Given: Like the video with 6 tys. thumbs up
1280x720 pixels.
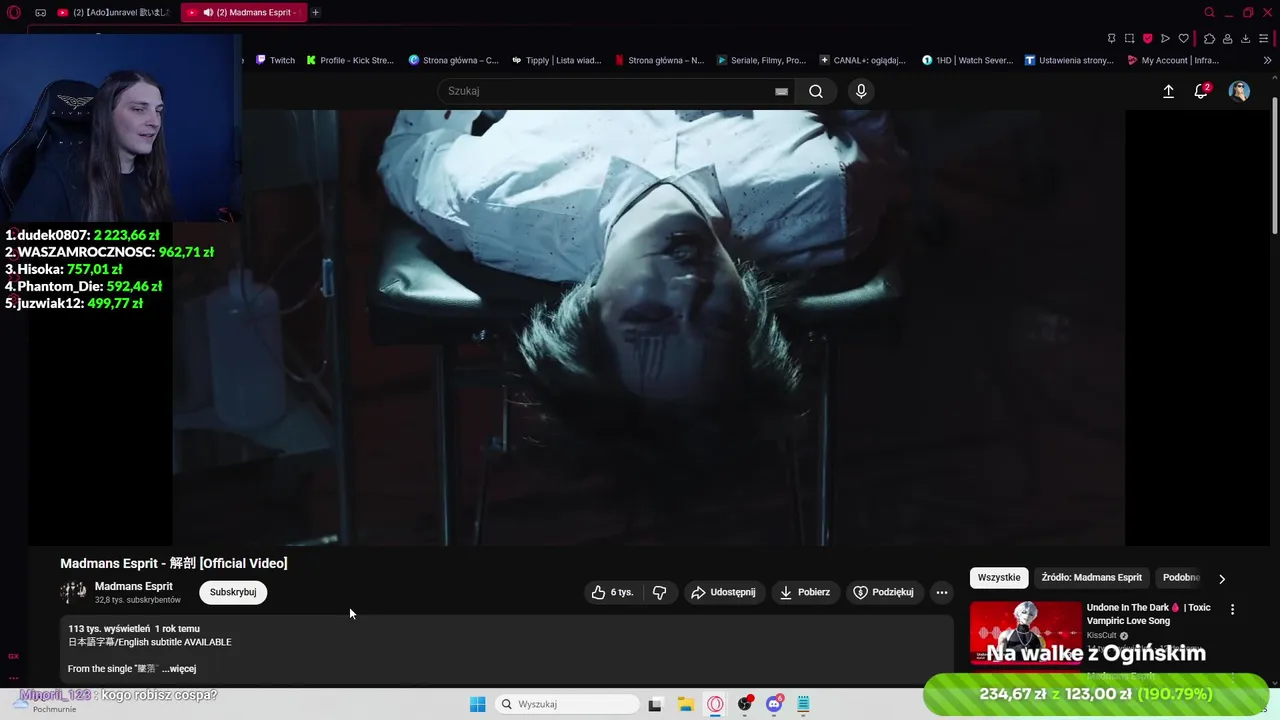Looking at the screenshot, I should [x=613, y=592].
